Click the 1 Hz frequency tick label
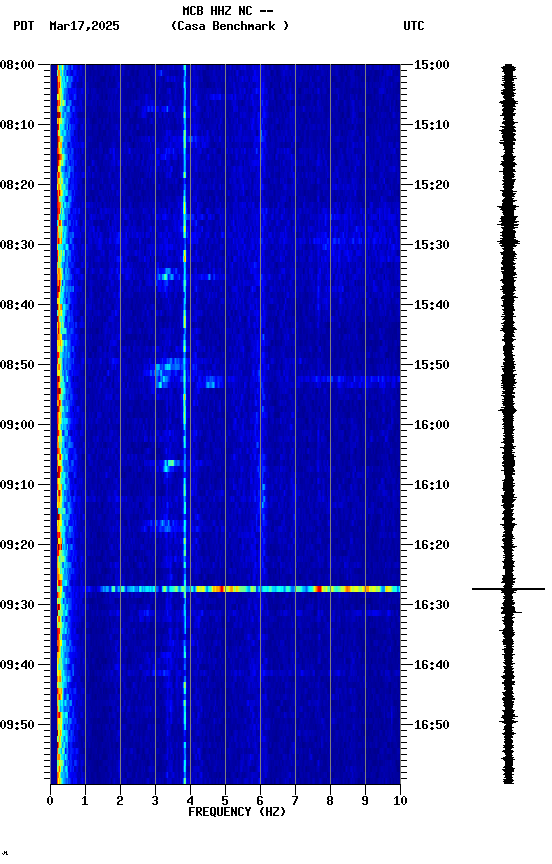Screen dimensions: 552x864 85,801
